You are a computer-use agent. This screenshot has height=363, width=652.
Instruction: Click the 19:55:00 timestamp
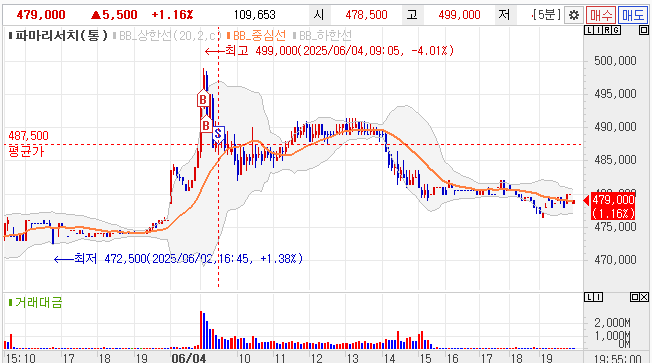point(617,358)
